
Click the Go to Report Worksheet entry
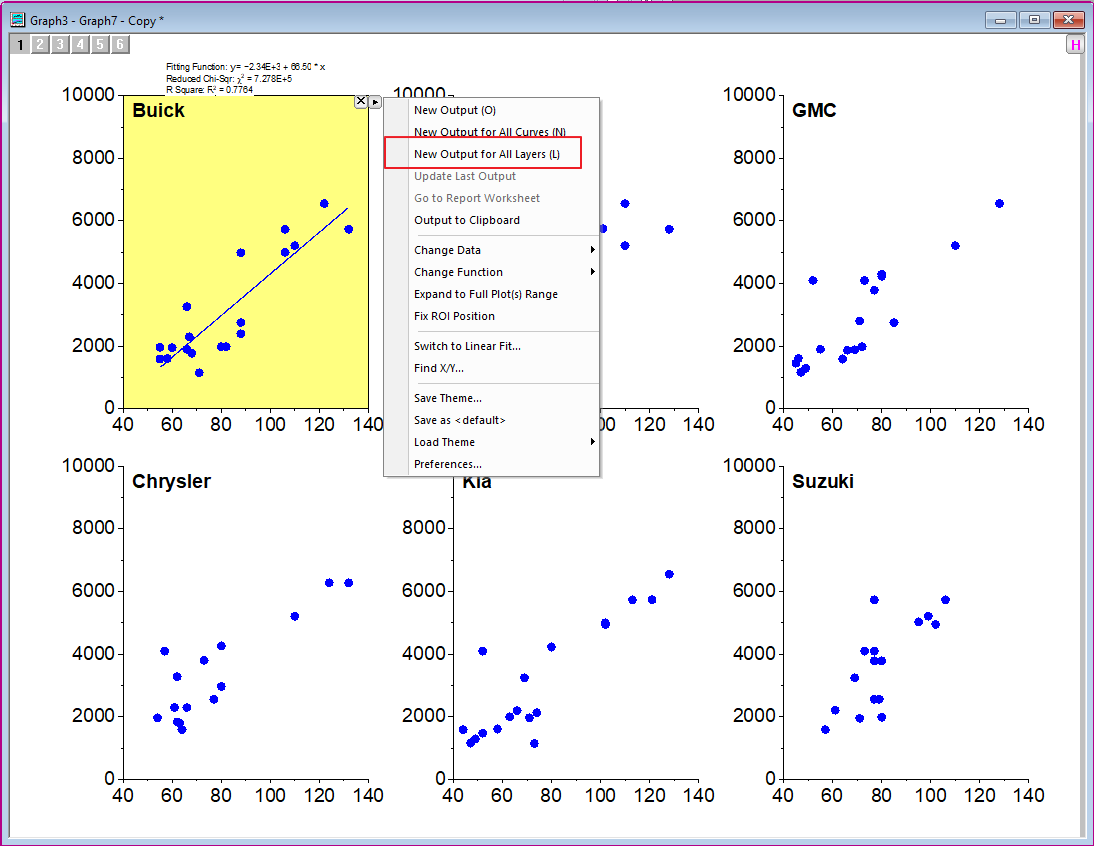tap(492, 198)
